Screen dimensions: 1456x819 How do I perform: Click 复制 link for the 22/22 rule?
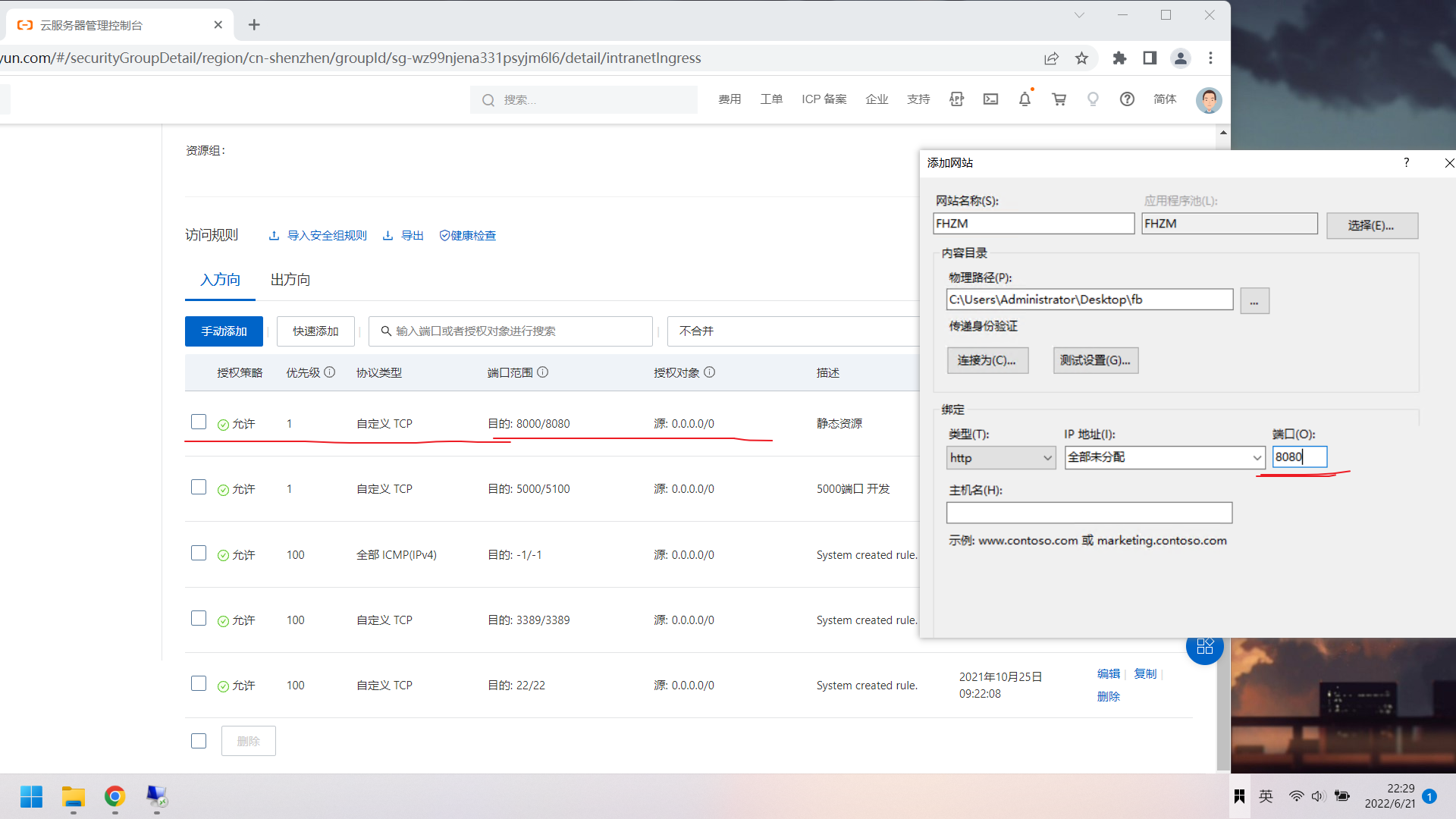coord(1145,673)
